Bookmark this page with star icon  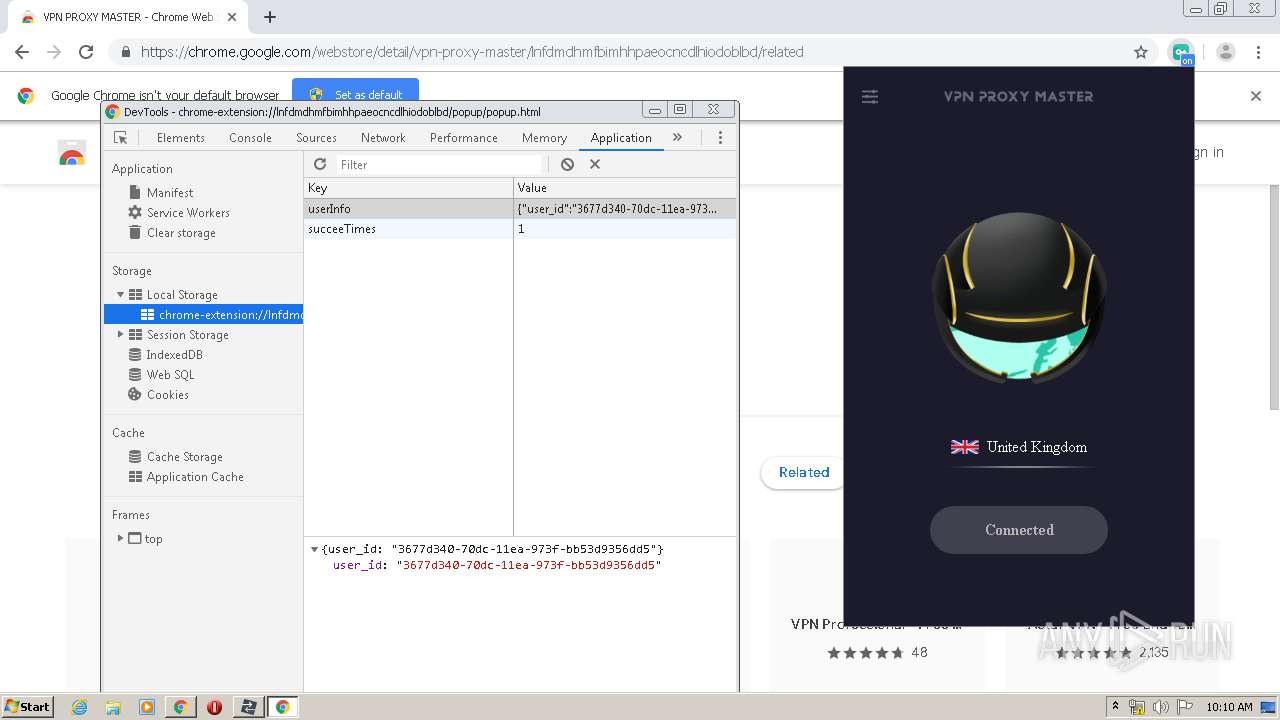(1141, 52)
